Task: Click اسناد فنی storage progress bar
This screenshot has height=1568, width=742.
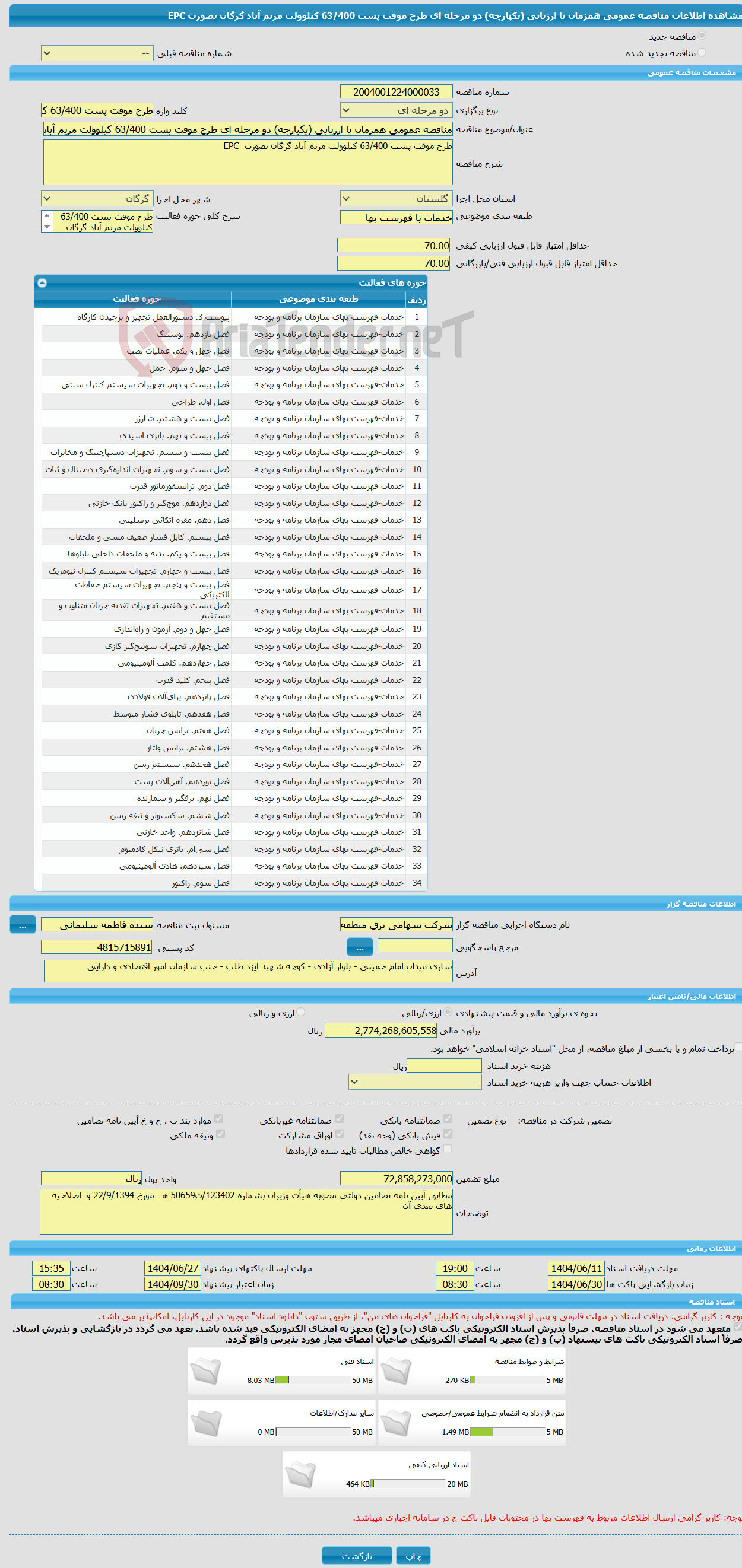Action: (313, 1381)
